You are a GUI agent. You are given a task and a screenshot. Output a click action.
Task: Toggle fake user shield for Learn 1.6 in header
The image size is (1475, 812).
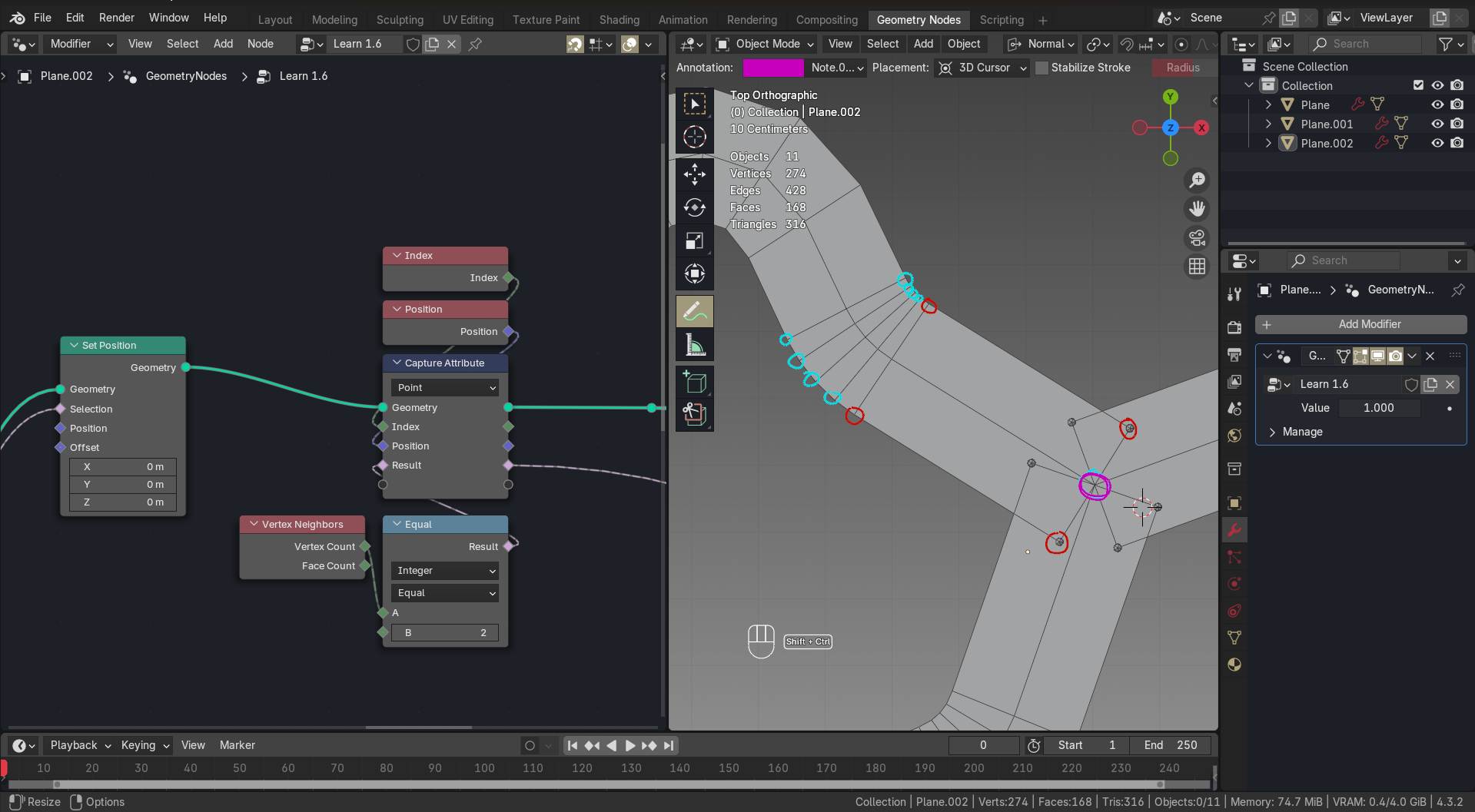point(413,45)
